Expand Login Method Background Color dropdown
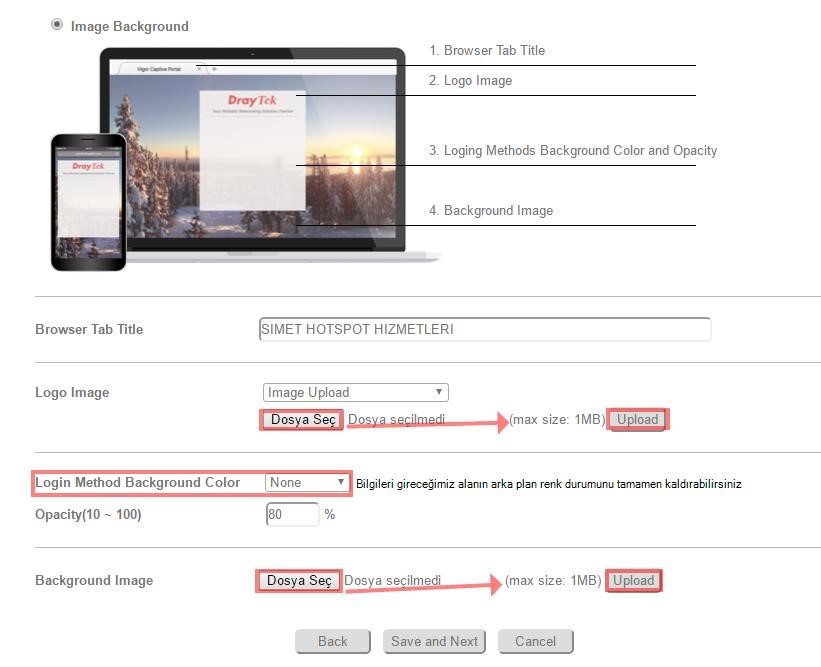The height and width of the screenshot is (667, 821). [308, 482]
